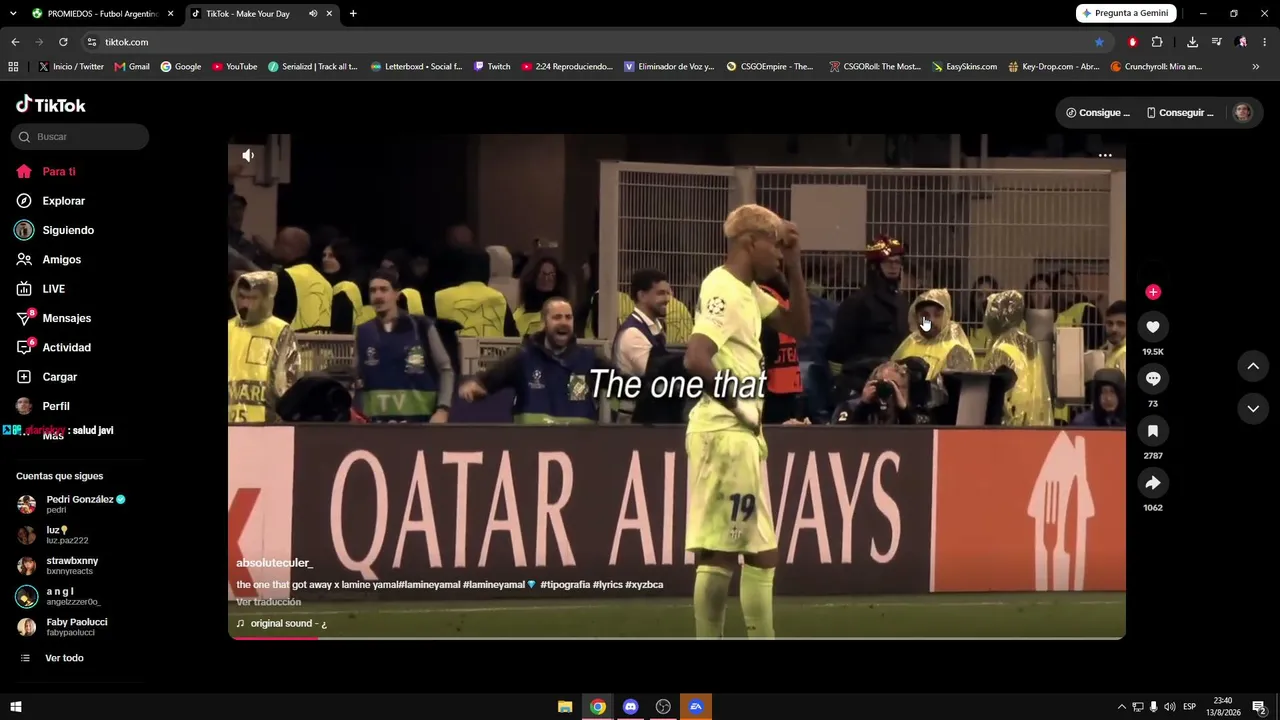
Task: Go back in the browser
Action: coord(15,42)
